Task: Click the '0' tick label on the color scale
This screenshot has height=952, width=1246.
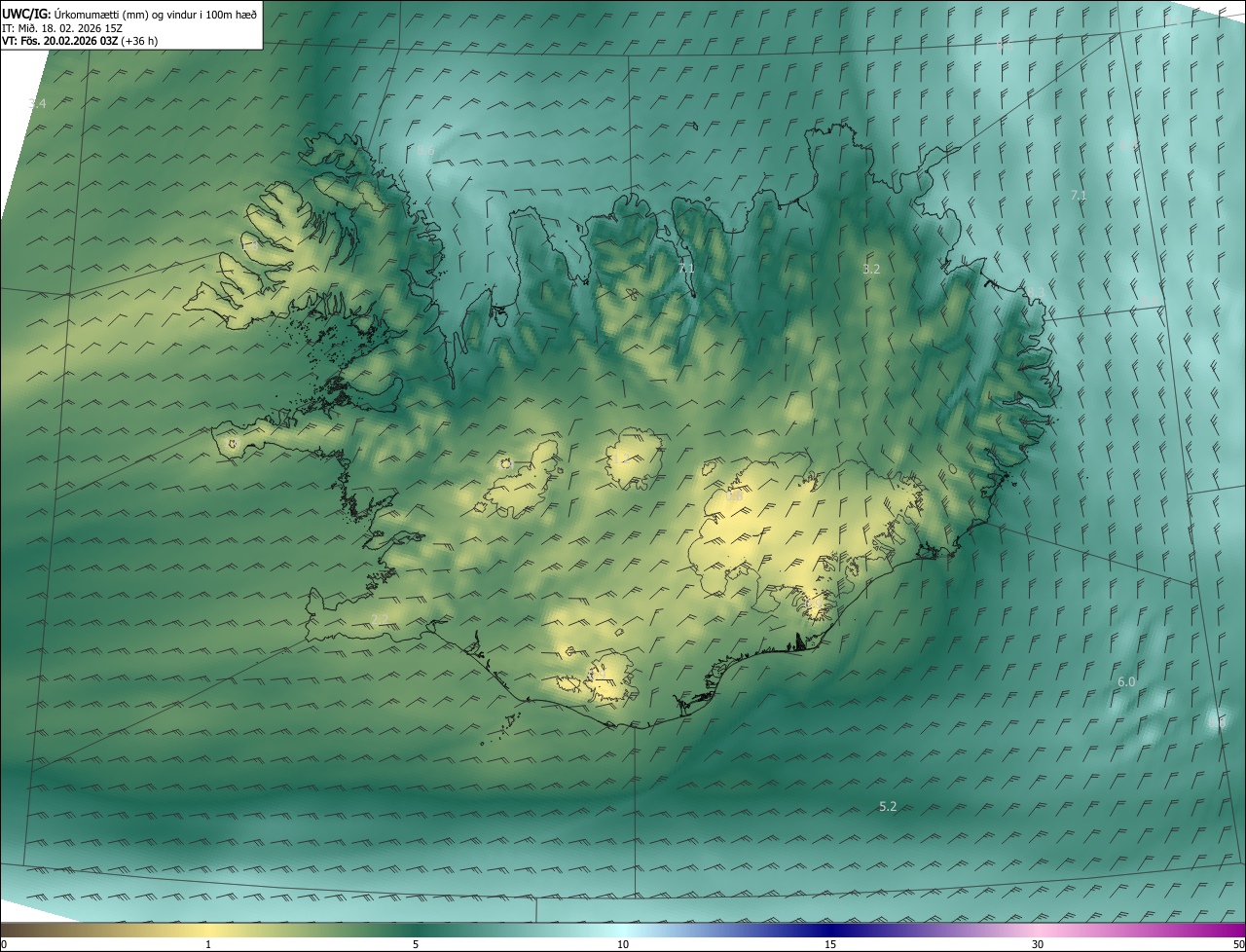Action: click(x=4, y=944)
